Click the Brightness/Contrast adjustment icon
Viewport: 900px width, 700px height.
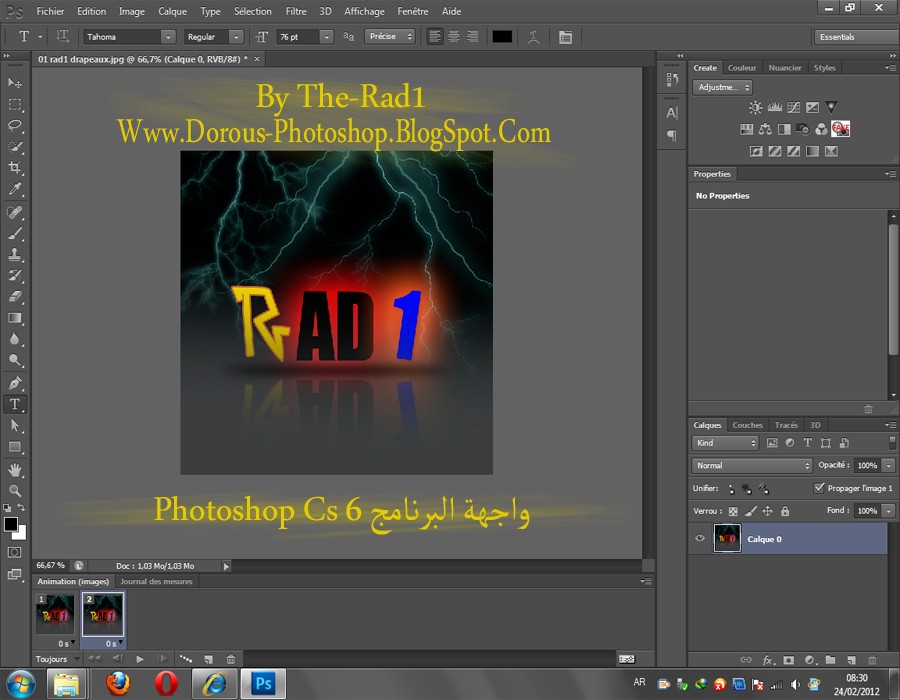755,107
